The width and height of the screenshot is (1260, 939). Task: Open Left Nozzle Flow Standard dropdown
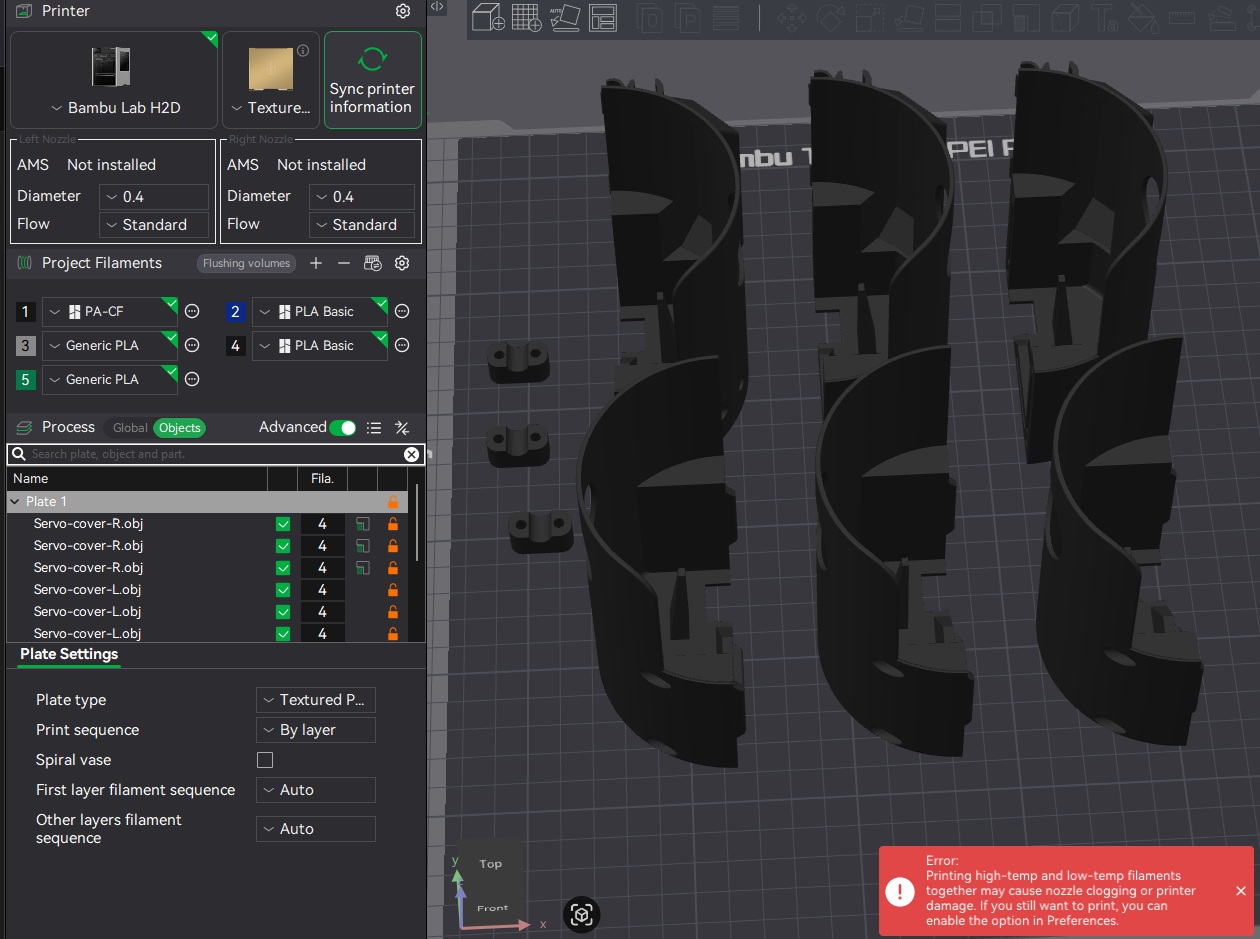click(x=154, y=225)
